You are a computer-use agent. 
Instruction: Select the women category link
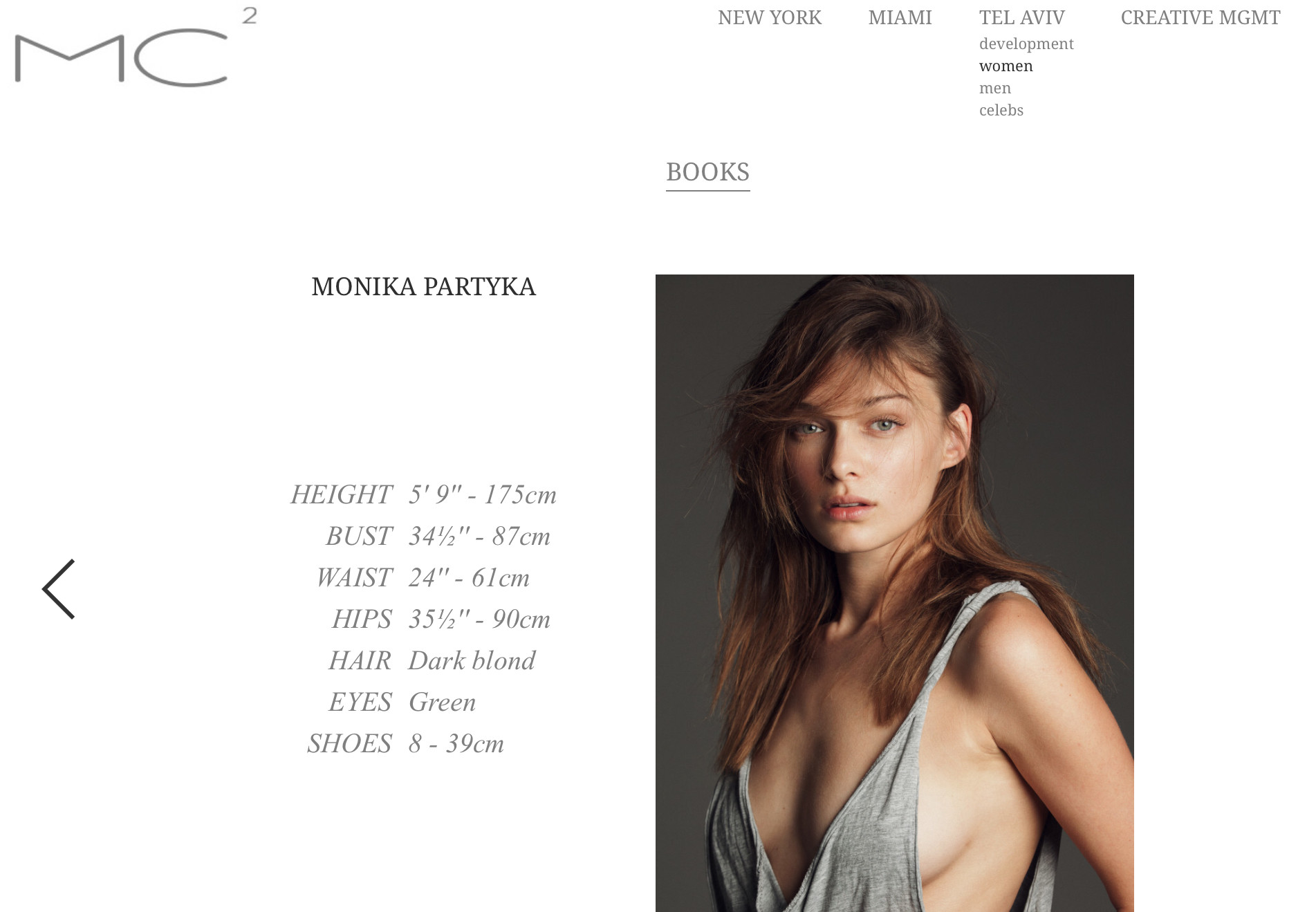(1006, 66)
